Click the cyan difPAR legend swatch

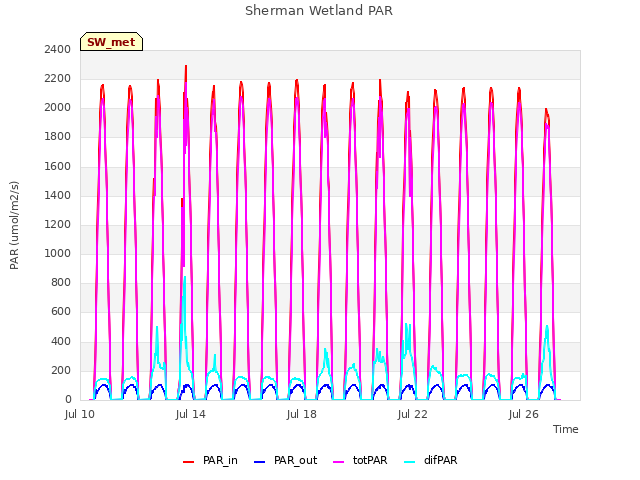pyautogui.click(x=410, y=462)
